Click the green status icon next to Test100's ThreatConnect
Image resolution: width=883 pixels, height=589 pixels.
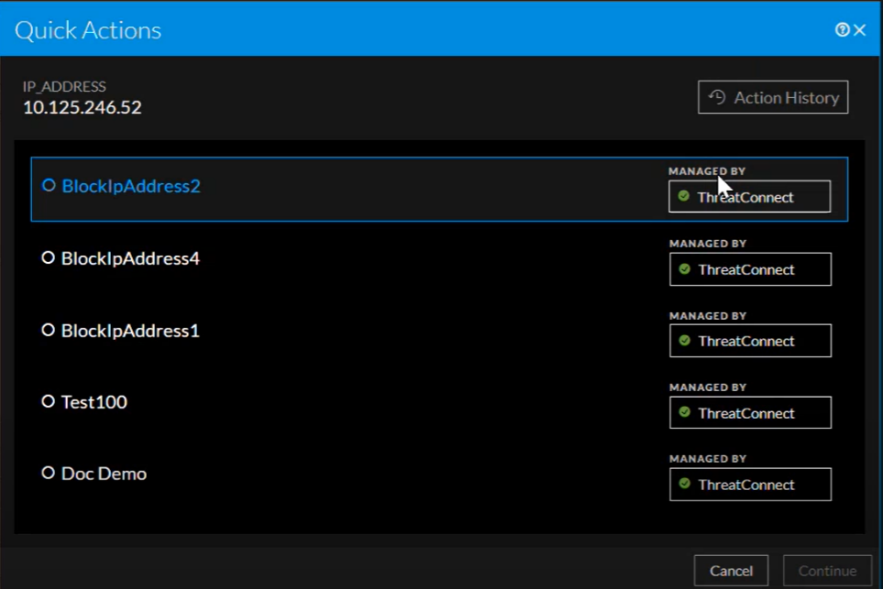point(686,412)
